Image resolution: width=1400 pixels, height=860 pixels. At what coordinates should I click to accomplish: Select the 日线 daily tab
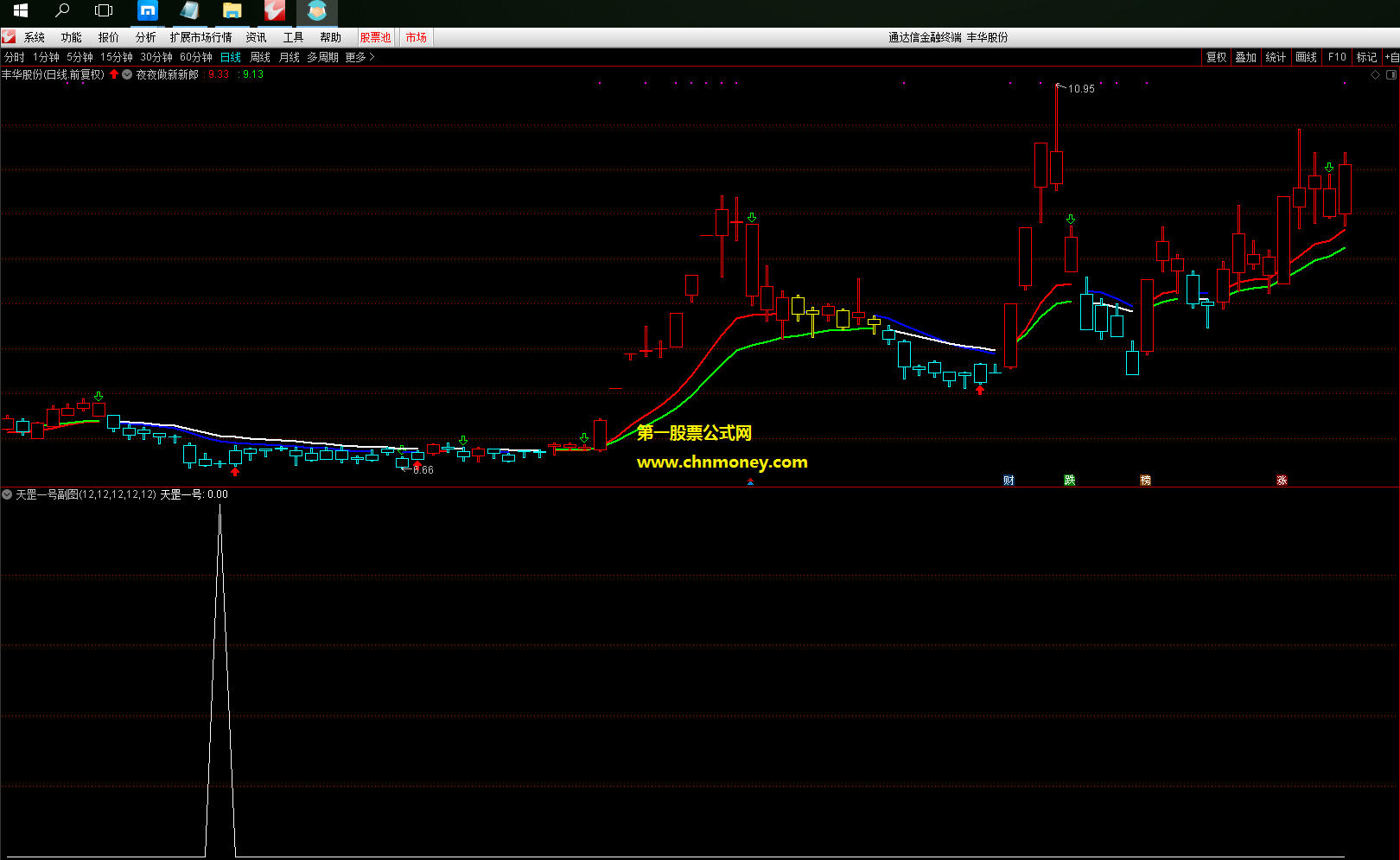(x=231, y=57)
